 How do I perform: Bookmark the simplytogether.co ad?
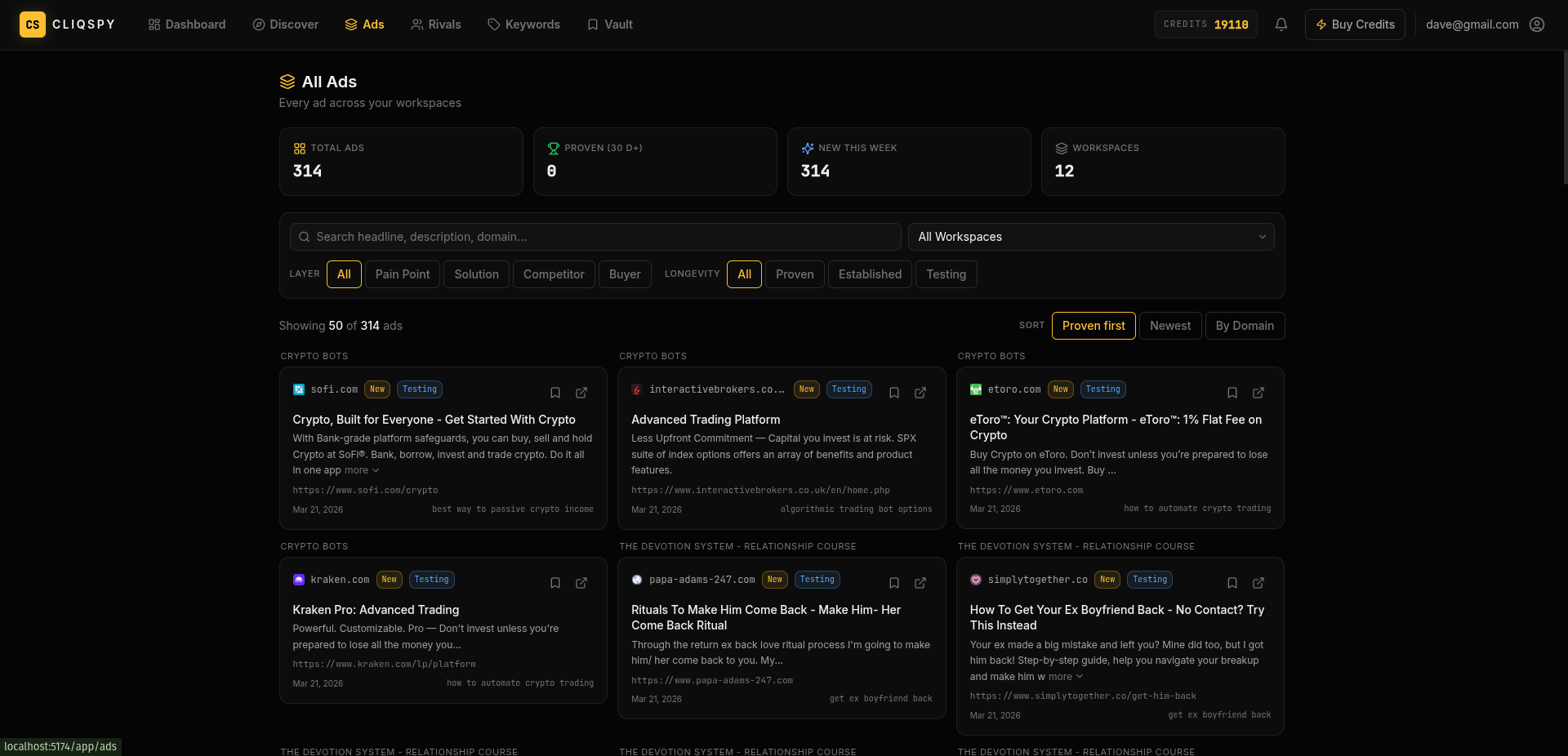(x=1232, y=583)
